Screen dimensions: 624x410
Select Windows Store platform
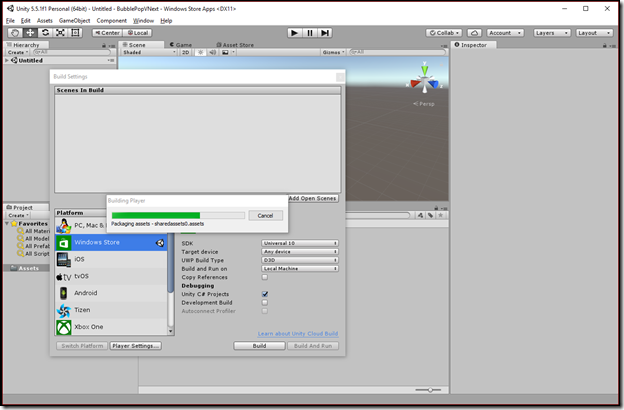coord(111,242)
